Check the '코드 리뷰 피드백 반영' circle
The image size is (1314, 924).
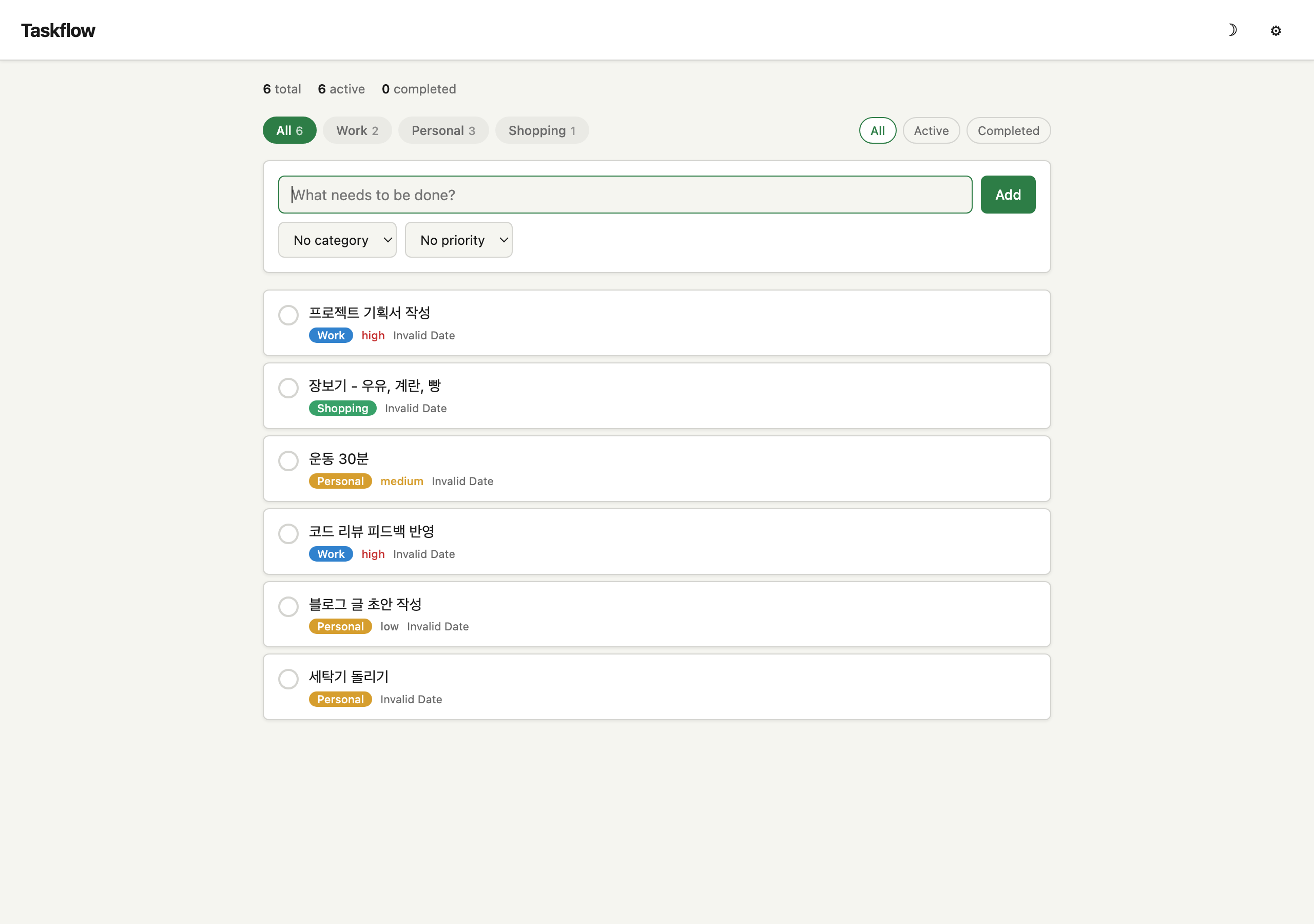pyautogui.click(x=288, y=533)
